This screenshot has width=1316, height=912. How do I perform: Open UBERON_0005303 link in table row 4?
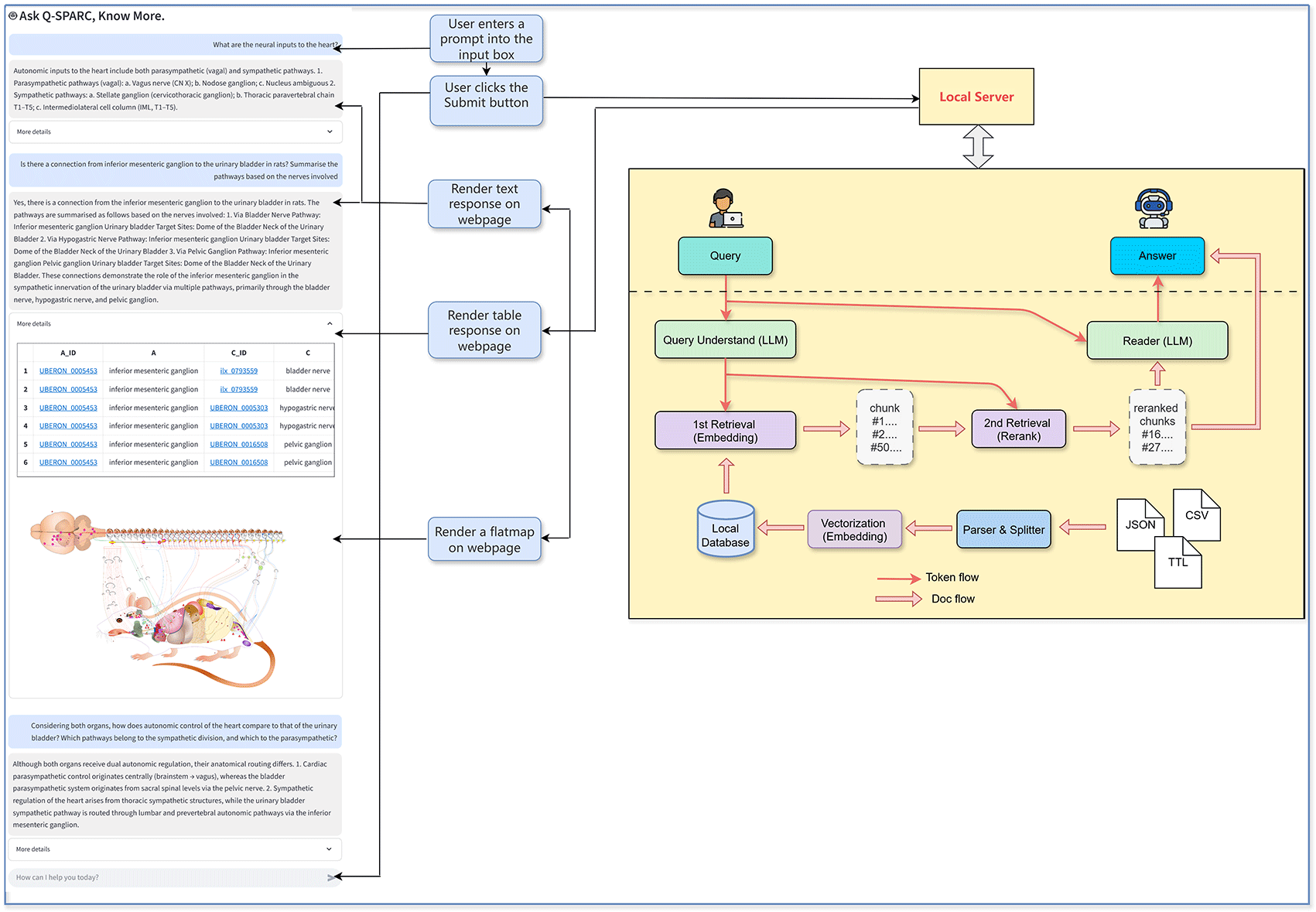pos(239,426)
